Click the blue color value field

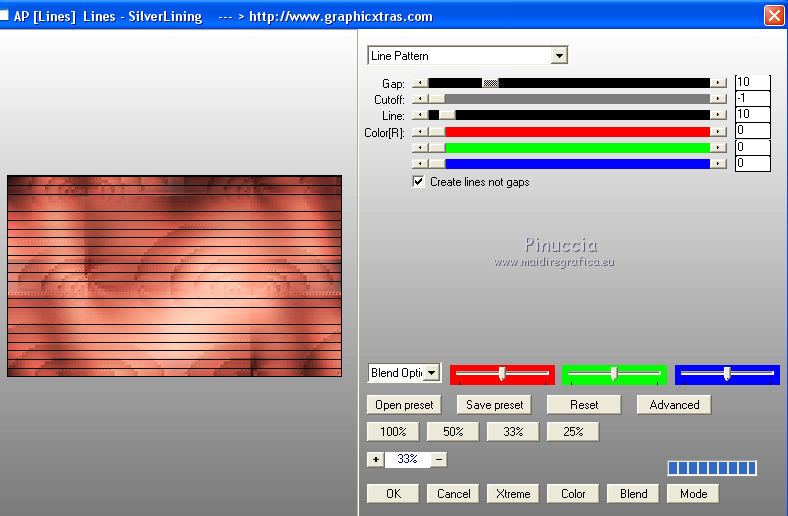[752, 163]
